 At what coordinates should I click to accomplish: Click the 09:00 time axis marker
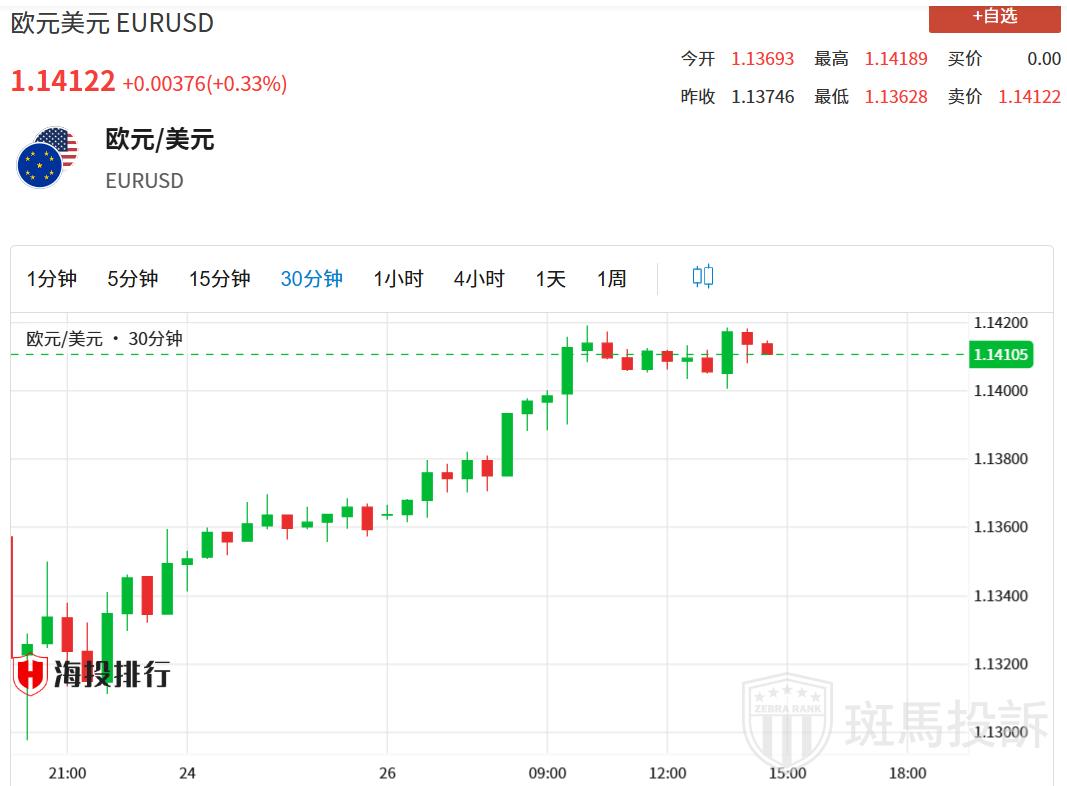tap(547, 773)
